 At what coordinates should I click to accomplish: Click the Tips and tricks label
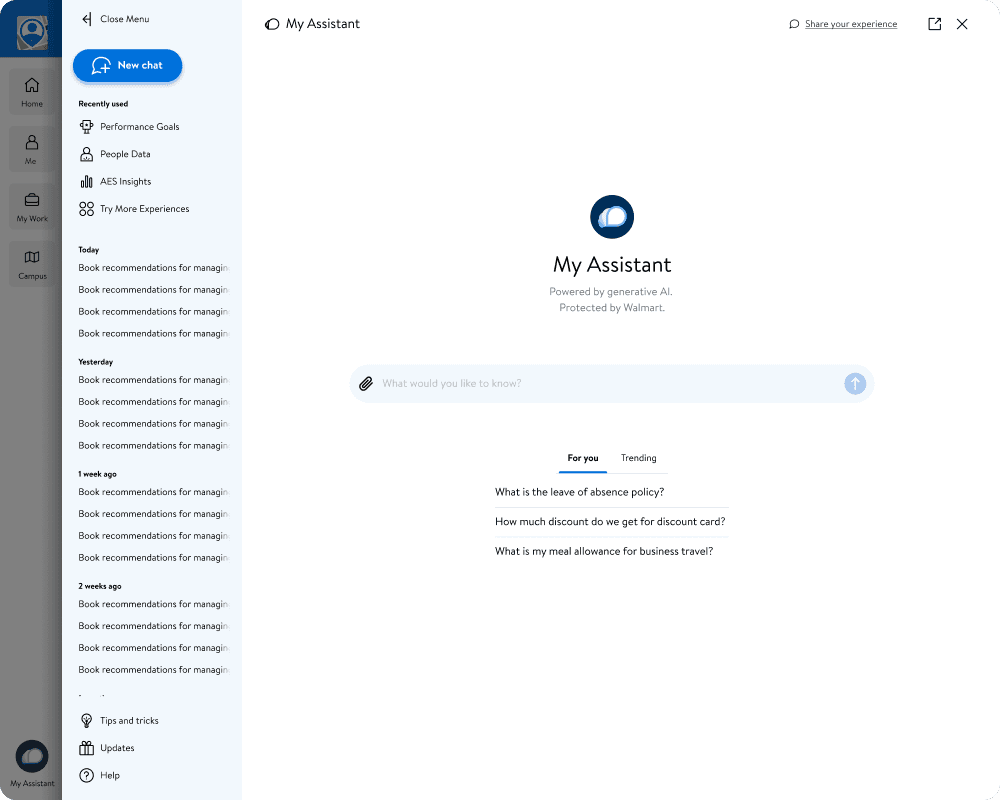tap(129, 720)
